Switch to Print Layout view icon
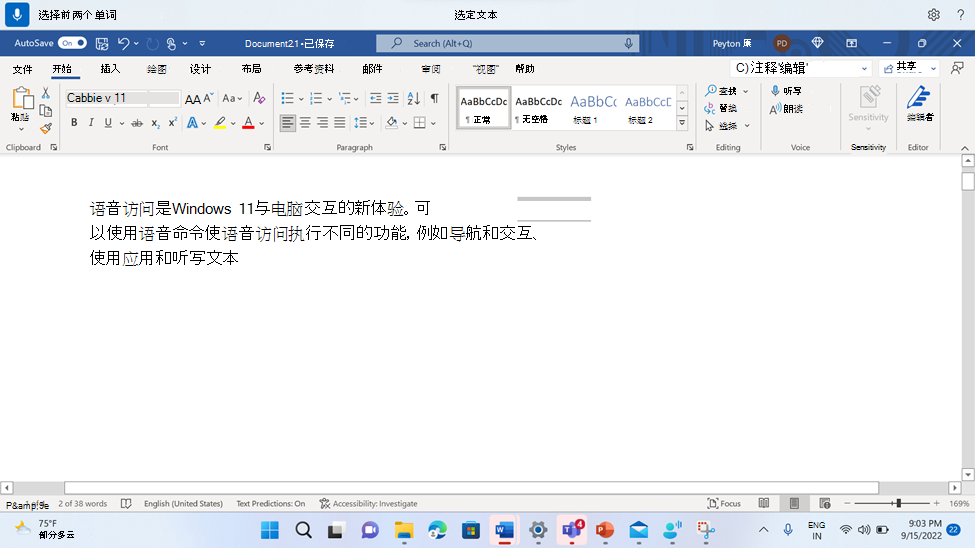The width and height of the screenshot is (975, 548). pos(794,503)
